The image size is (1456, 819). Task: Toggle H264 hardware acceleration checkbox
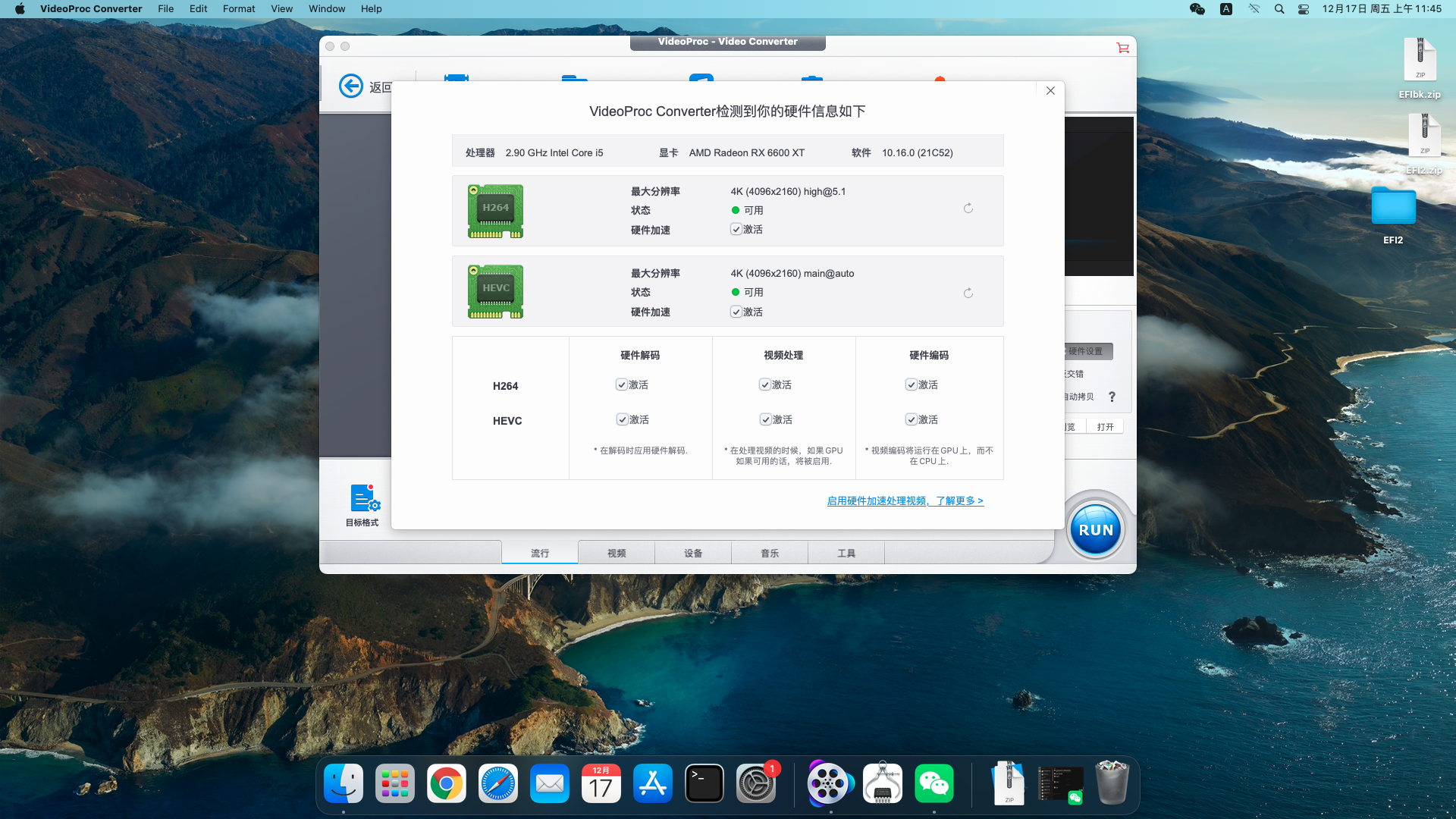736,230
